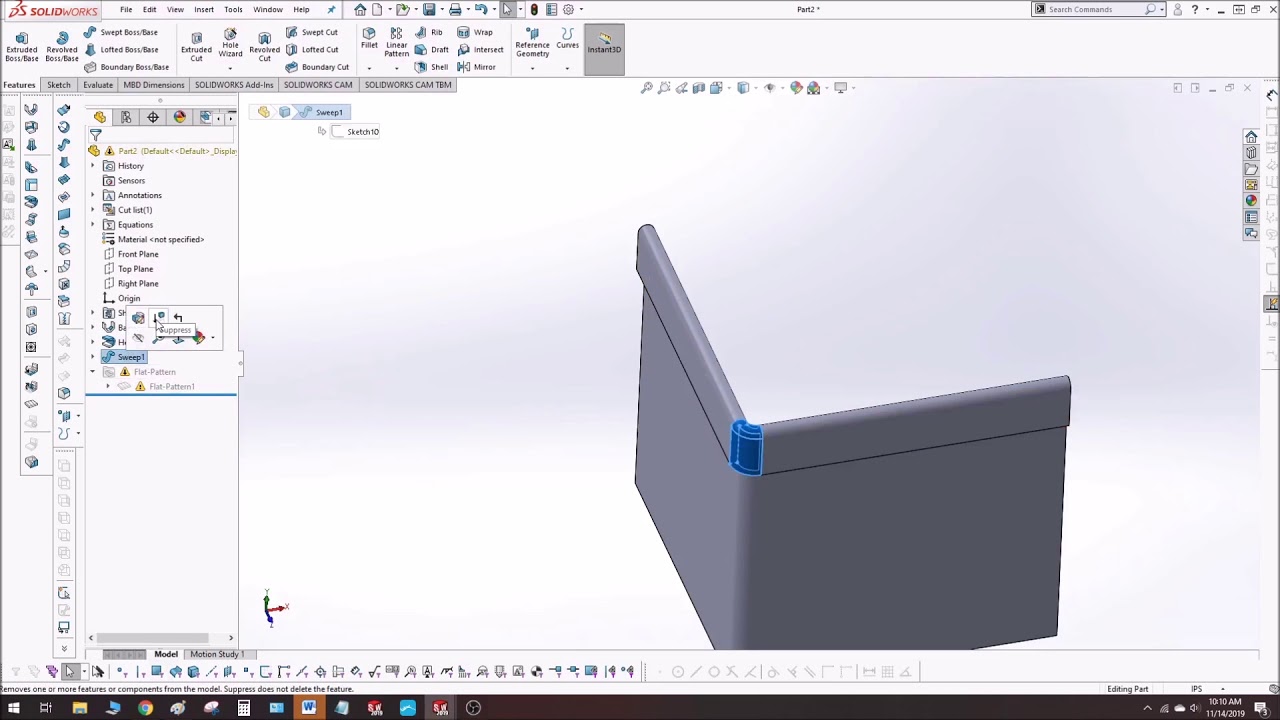Collapse the Flat-Pattern folder

(x=93, y=372)
